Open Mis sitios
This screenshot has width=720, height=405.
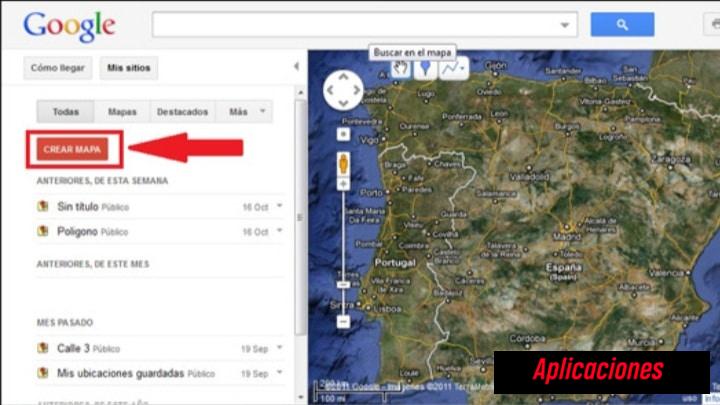129,68
